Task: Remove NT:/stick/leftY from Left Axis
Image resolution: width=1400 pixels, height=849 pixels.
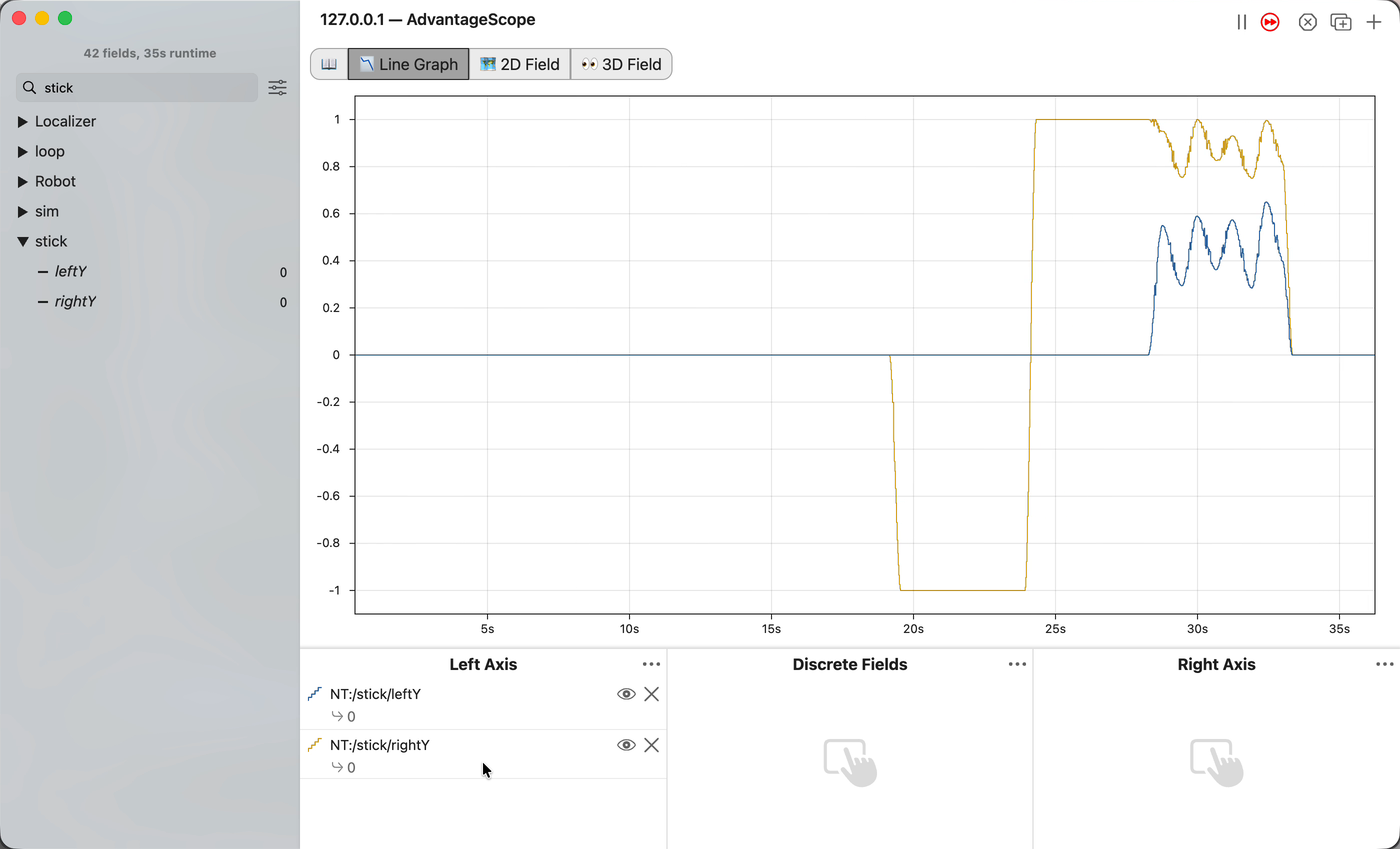Action: coord(651,694)
